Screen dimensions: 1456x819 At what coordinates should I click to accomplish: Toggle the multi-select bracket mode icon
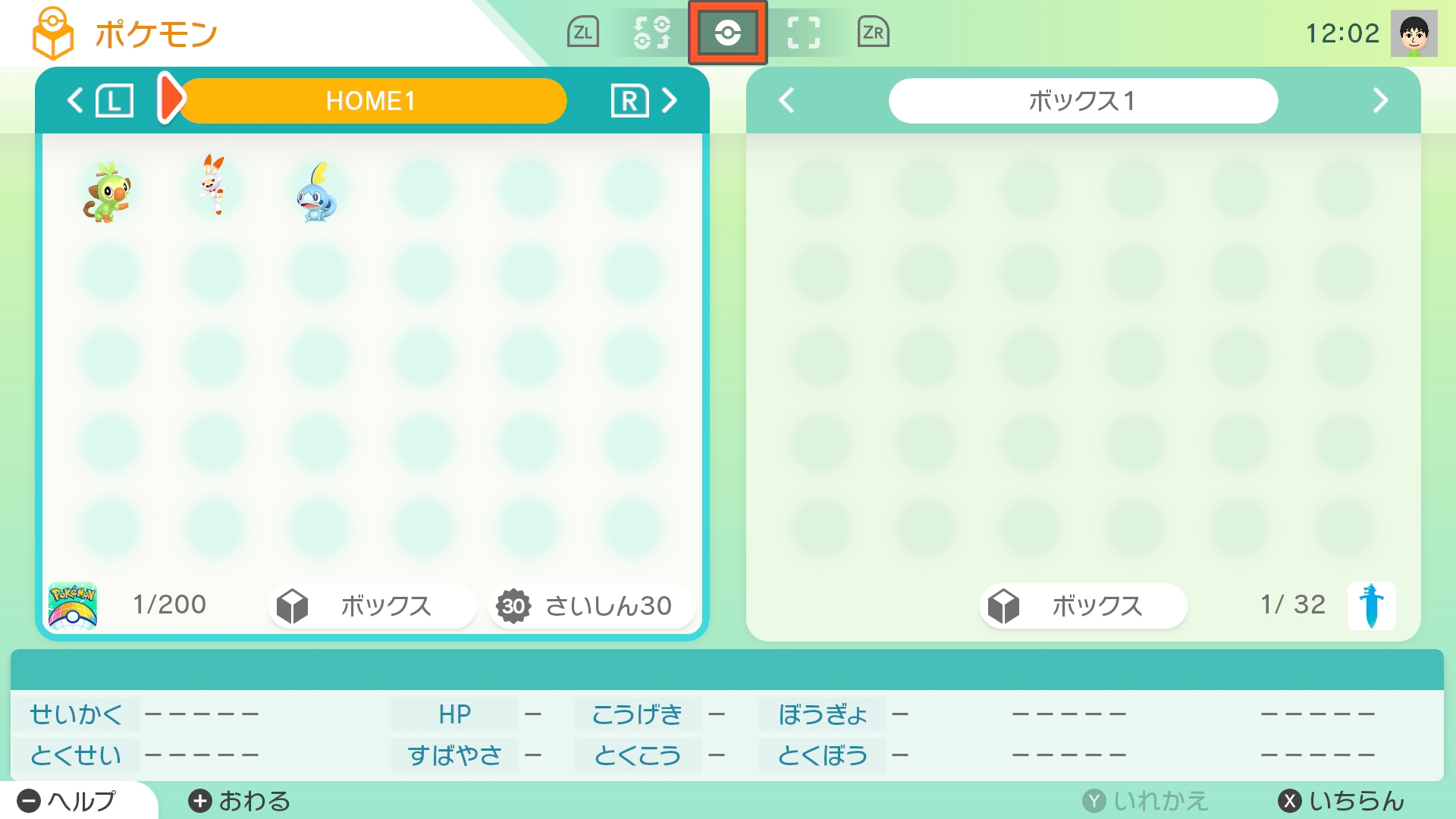[804, 33]
